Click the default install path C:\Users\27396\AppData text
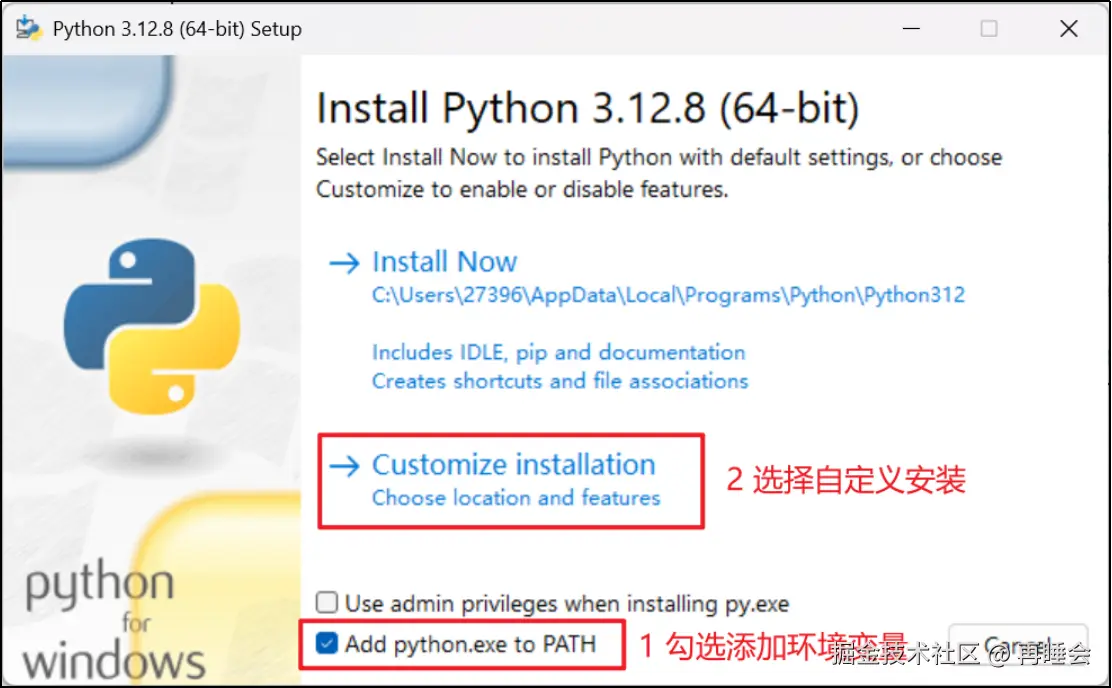The image size is (1112, 688). click(668, 295)
